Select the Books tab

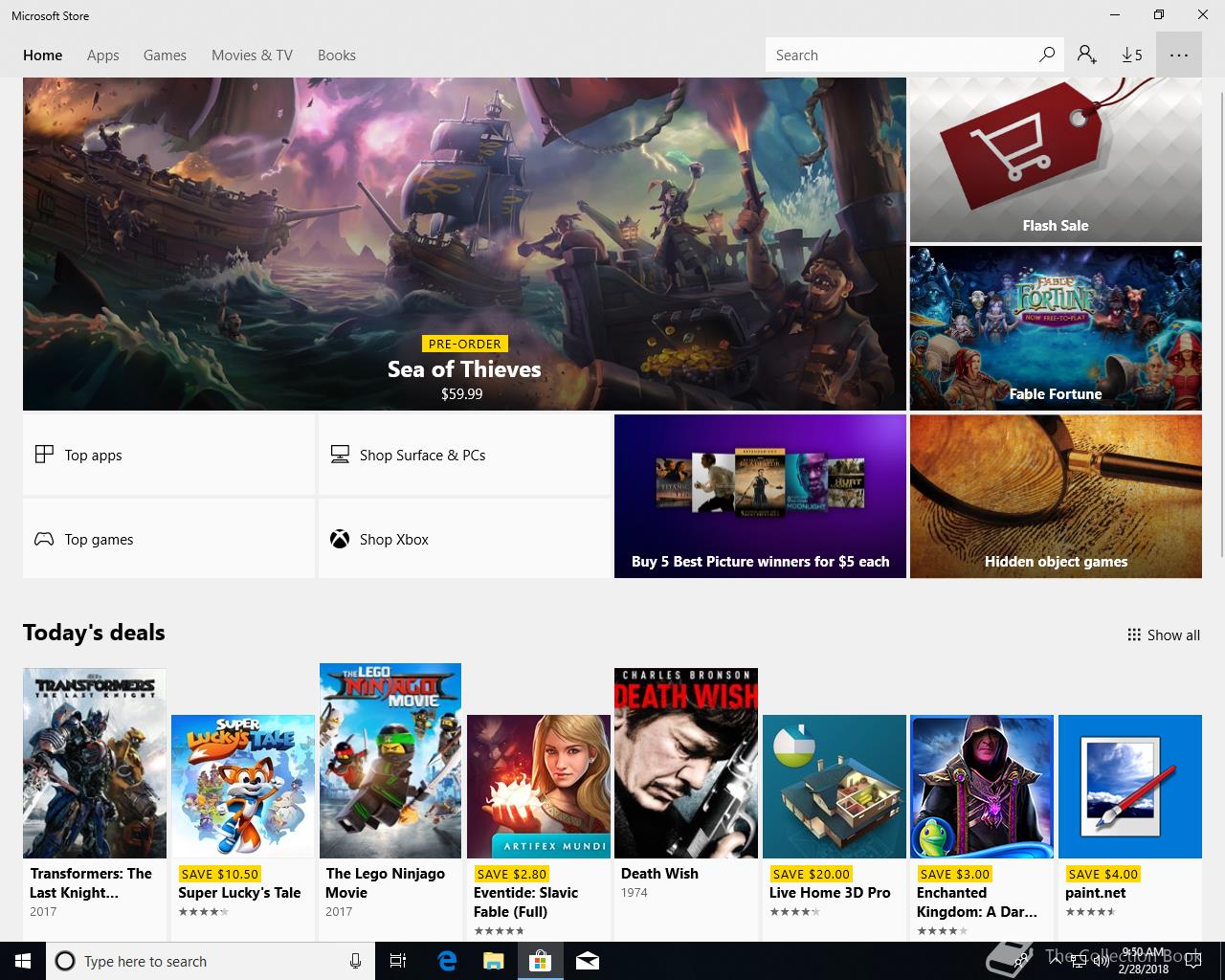[x=337, y=56]
